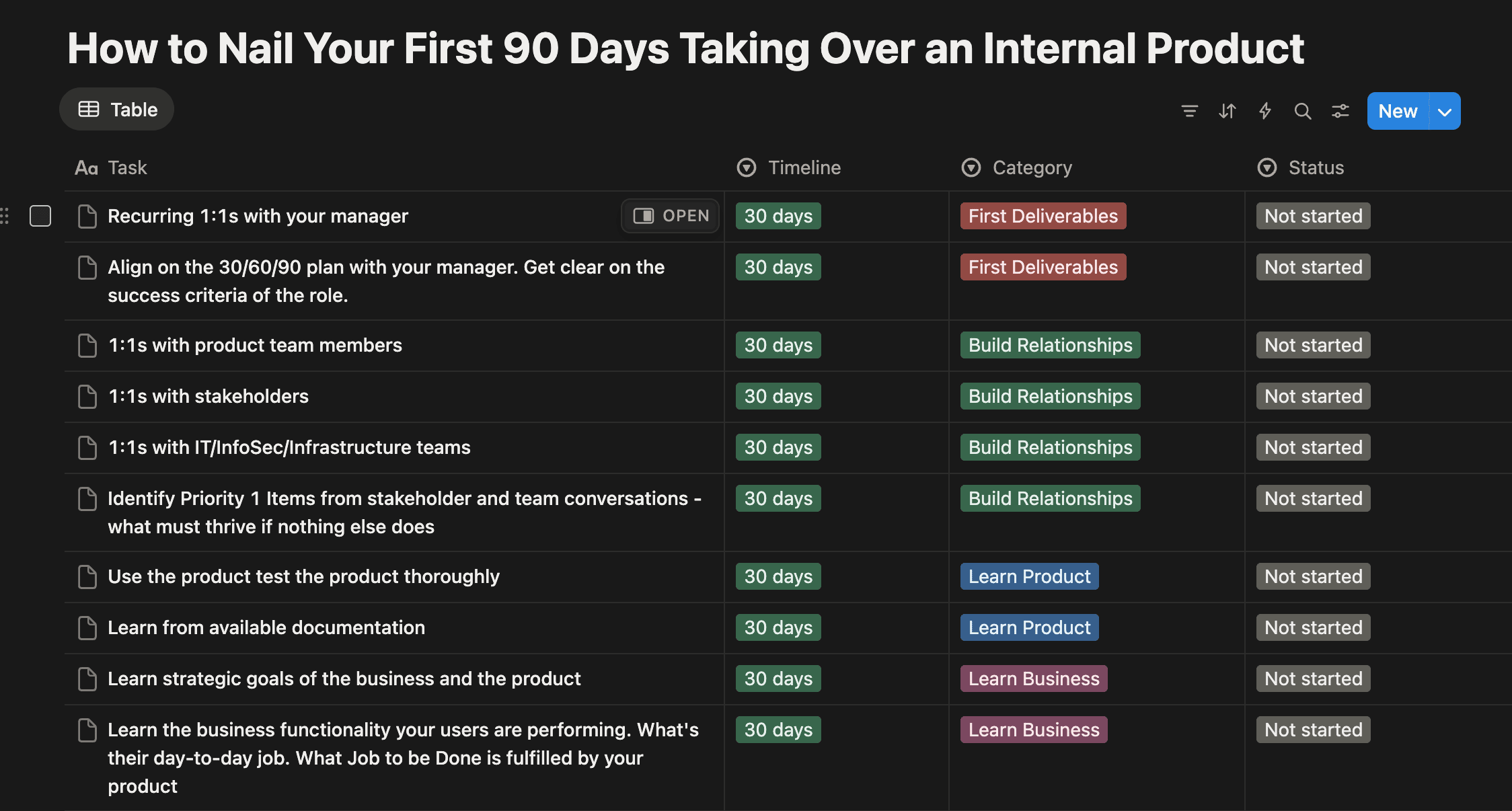Click the sort arrows icon
The height and width of the screenshot is (811, 1512).
(1227, 111)
